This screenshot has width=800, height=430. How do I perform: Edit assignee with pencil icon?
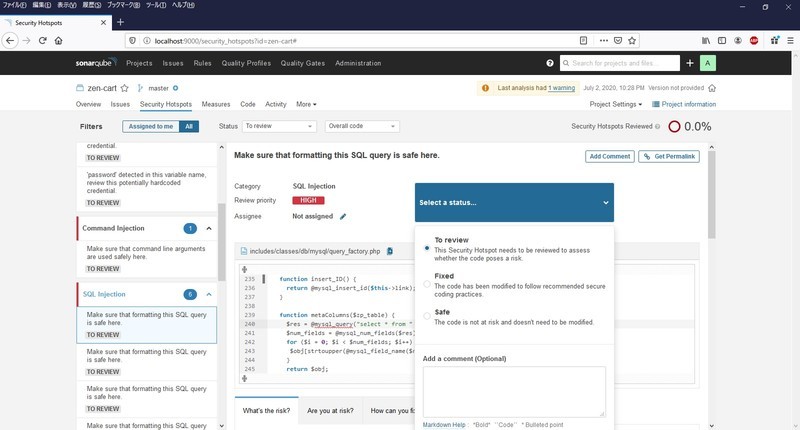point(343,216)
